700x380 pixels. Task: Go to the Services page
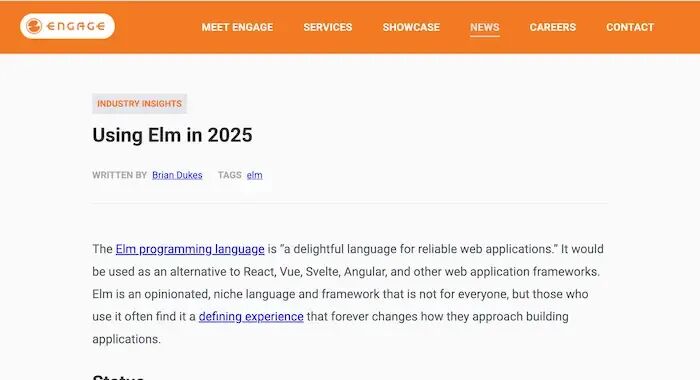click(x=328, y=27)
